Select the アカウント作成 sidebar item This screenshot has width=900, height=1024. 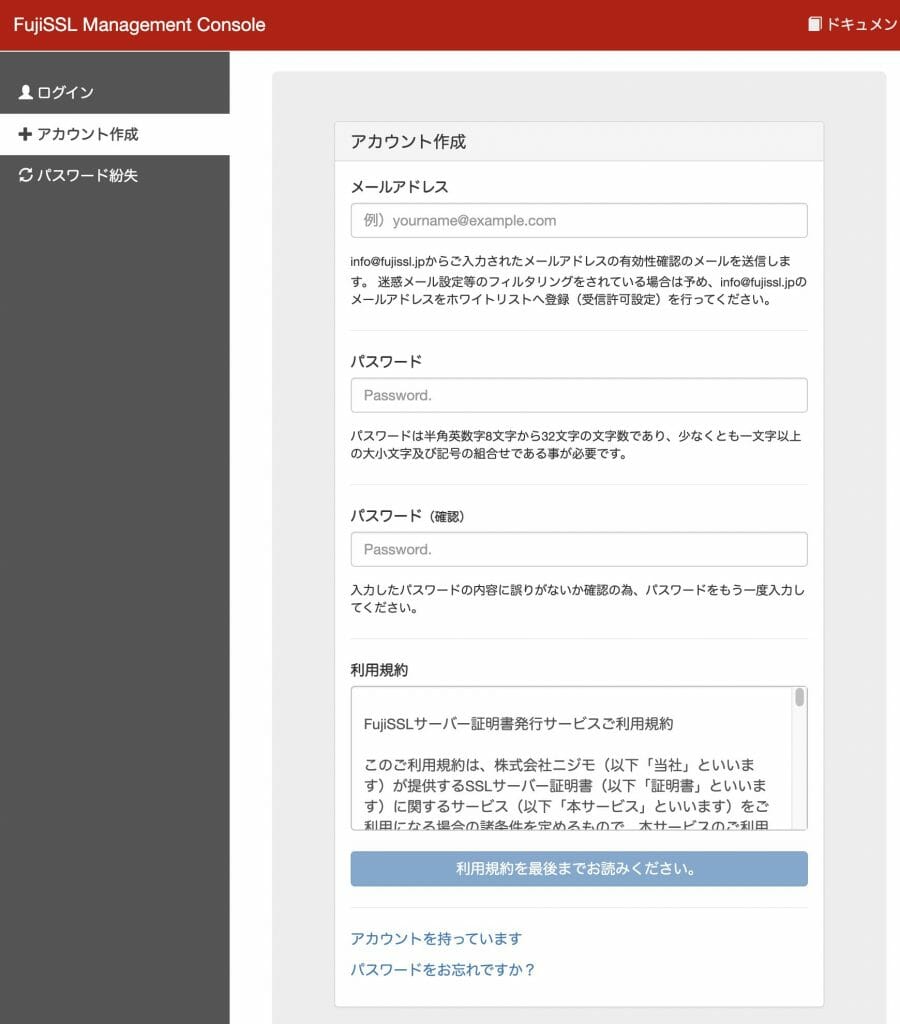point(115,135)
